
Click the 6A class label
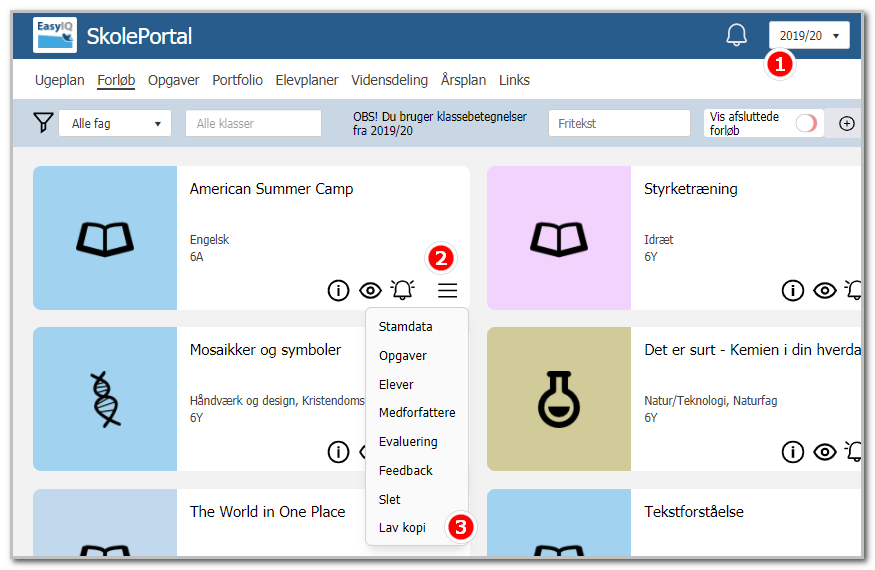point(196,257)
